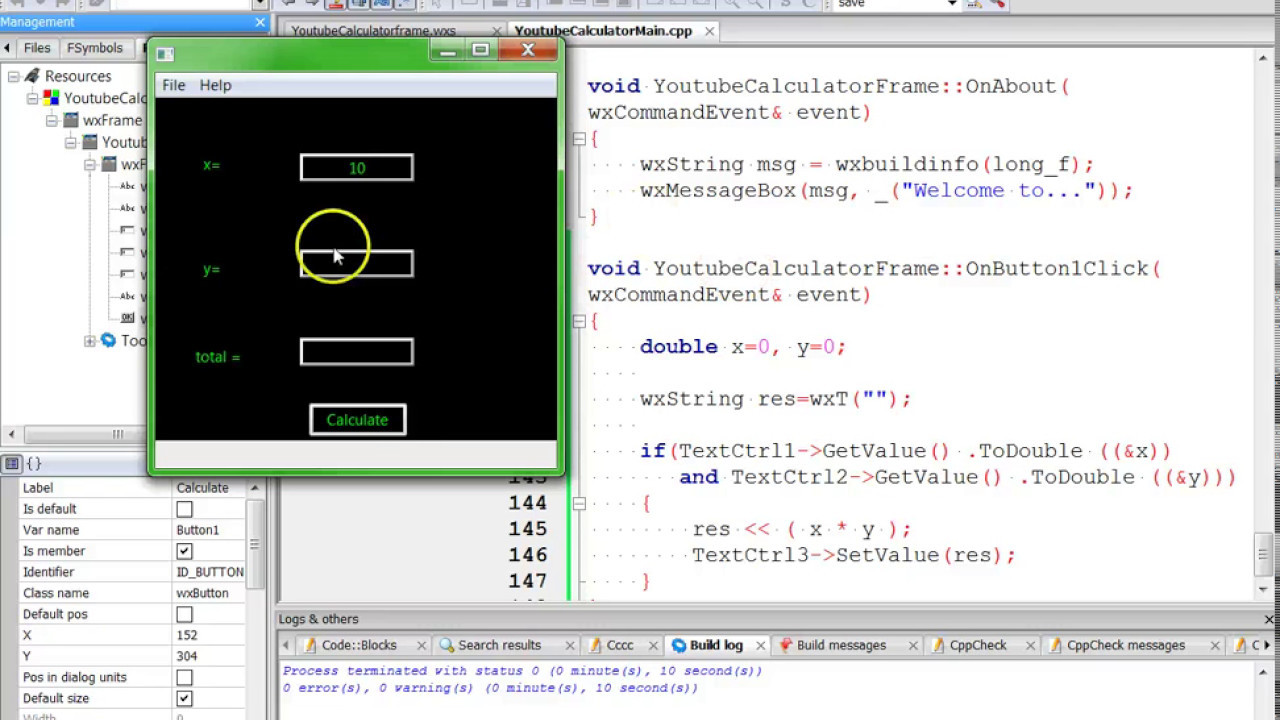Click the calculator window's title bar icon
1280x720 pixels.
pos(165,54)
